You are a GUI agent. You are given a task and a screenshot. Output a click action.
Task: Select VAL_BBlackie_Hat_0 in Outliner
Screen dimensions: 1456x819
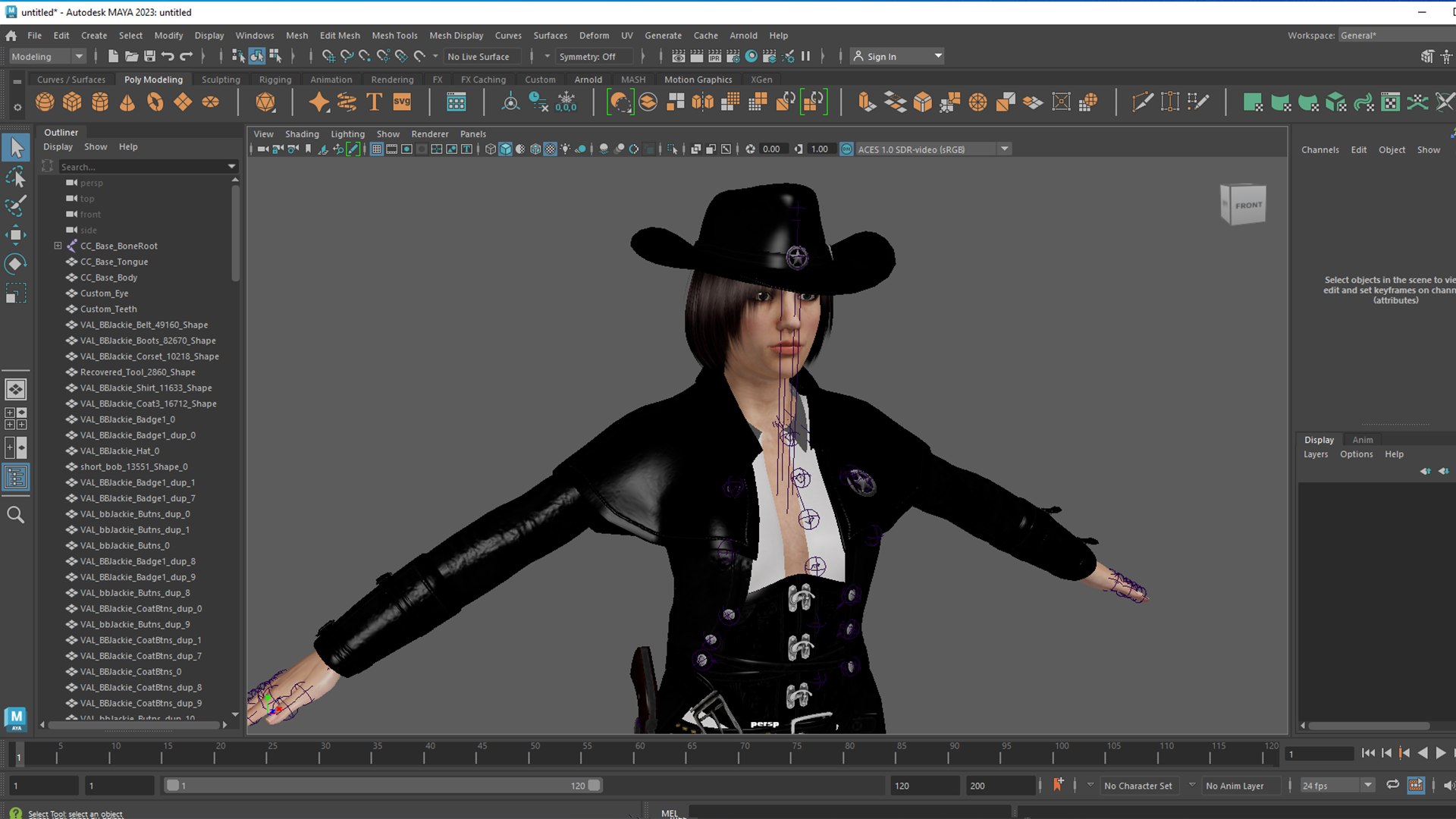pos(120,451)
